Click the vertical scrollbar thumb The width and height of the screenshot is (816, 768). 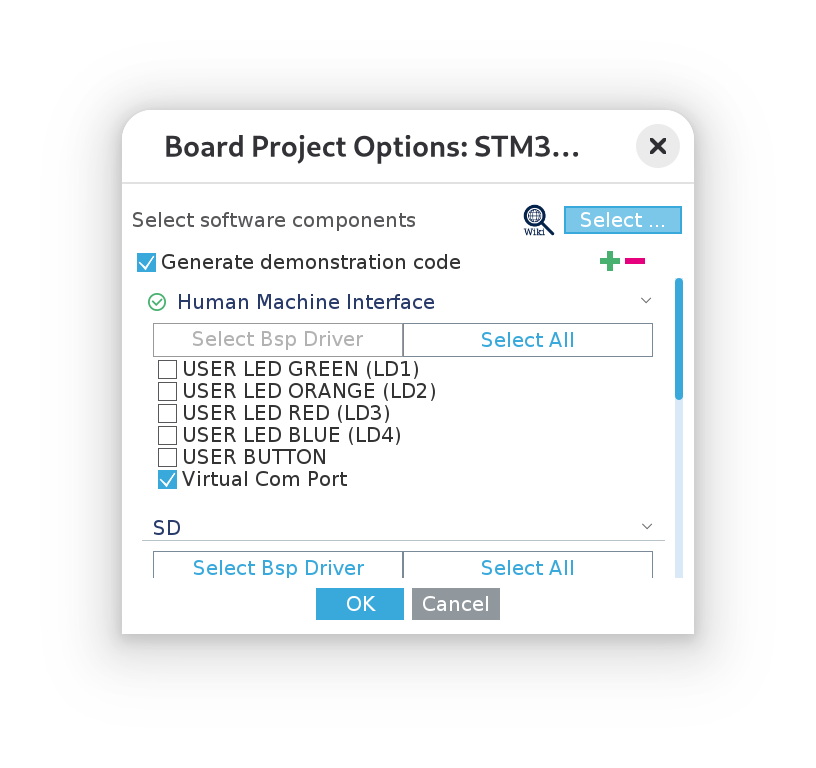(x=679, y=340)
